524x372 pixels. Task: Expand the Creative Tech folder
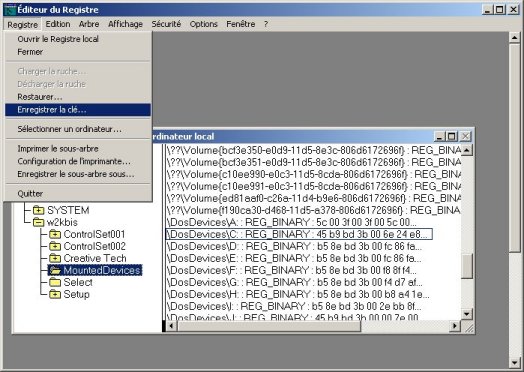(x=55, y=258)
